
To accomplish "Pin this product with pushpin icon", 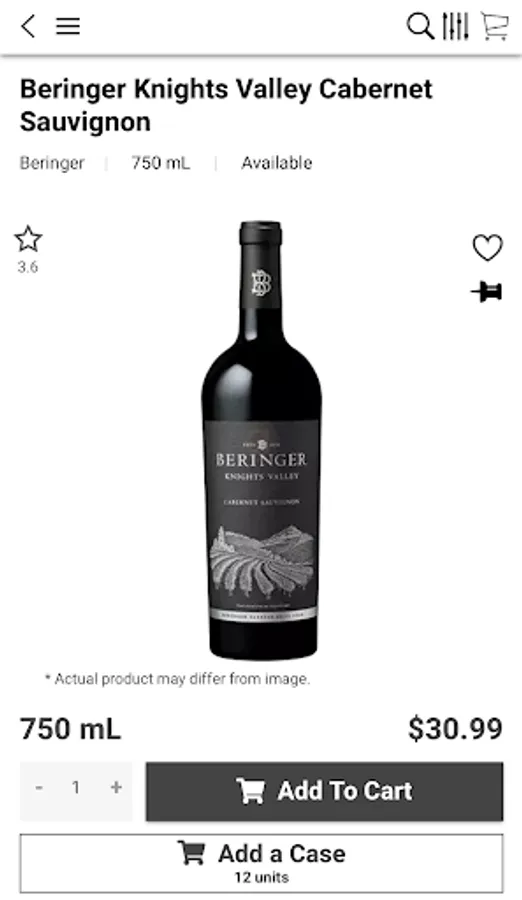I will (x=487, y=292).
